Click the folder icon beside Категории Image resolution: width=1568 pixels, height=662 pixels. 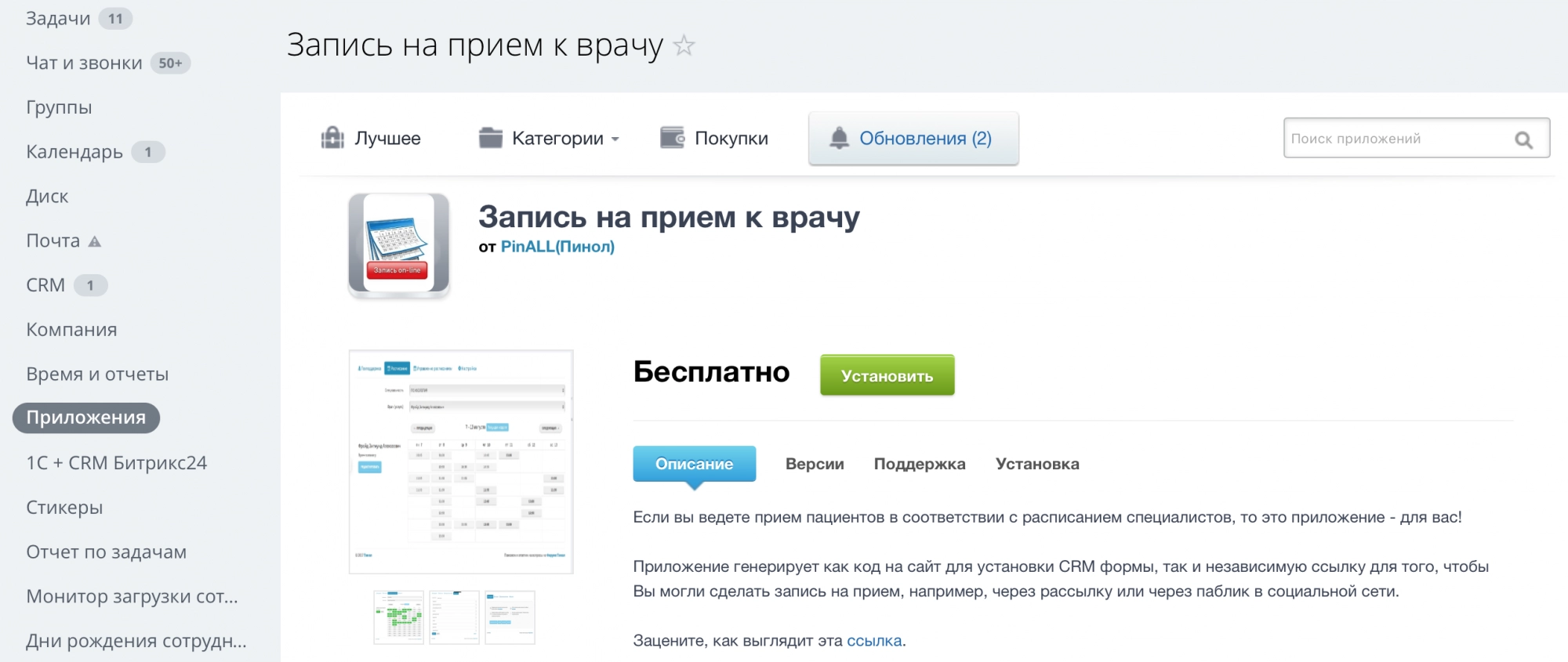click(491, 138)
